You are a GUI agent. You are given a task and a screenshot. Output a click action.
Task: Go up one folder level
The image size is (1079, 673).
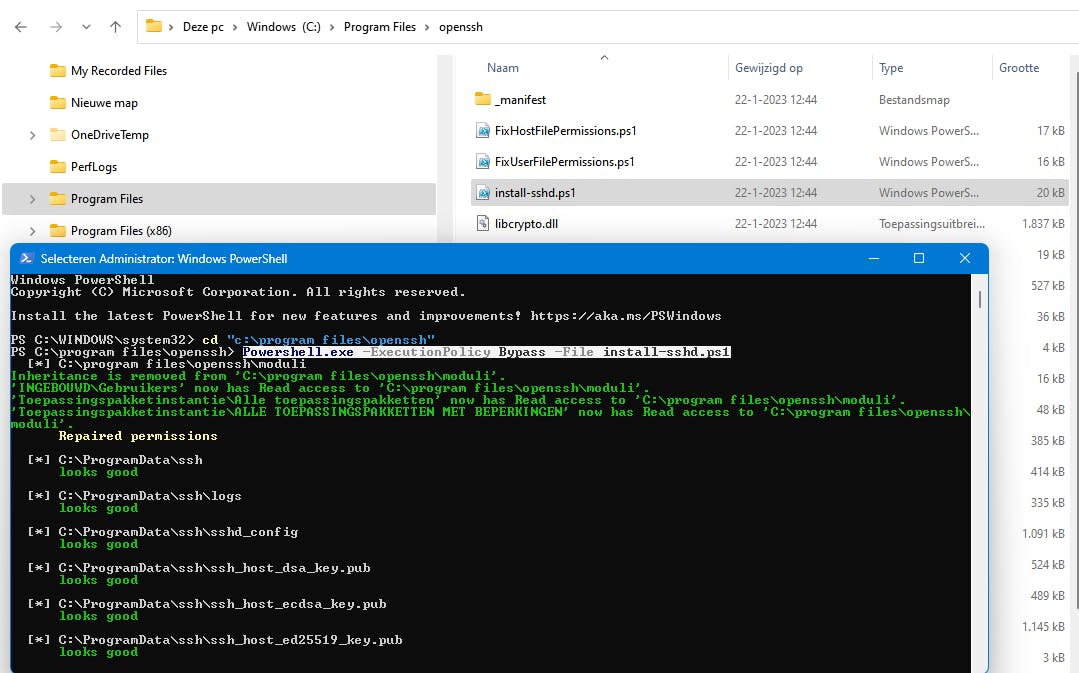pos(115,27)
